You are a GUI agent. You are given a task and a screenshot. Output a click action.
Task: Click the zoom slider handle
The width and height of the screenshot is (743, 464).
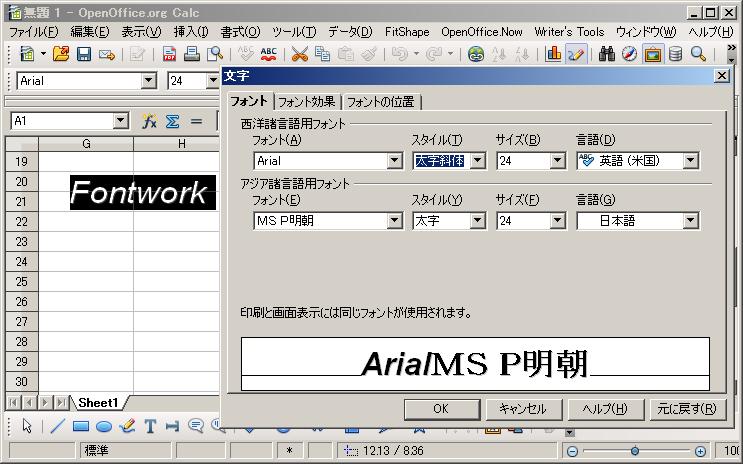635,451
